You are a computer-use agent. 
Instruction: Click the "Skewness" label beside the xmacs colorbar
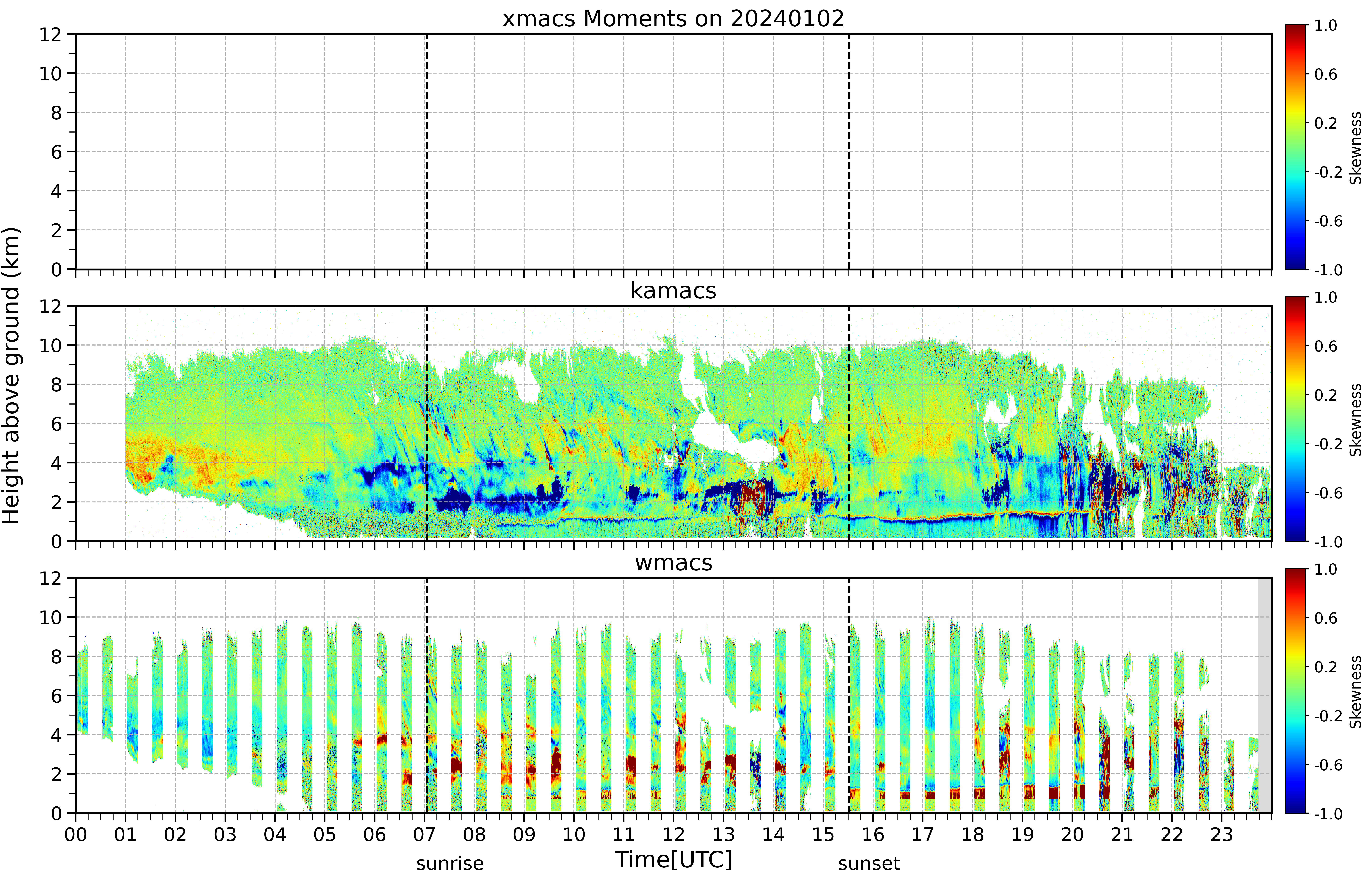point(1355,148)
